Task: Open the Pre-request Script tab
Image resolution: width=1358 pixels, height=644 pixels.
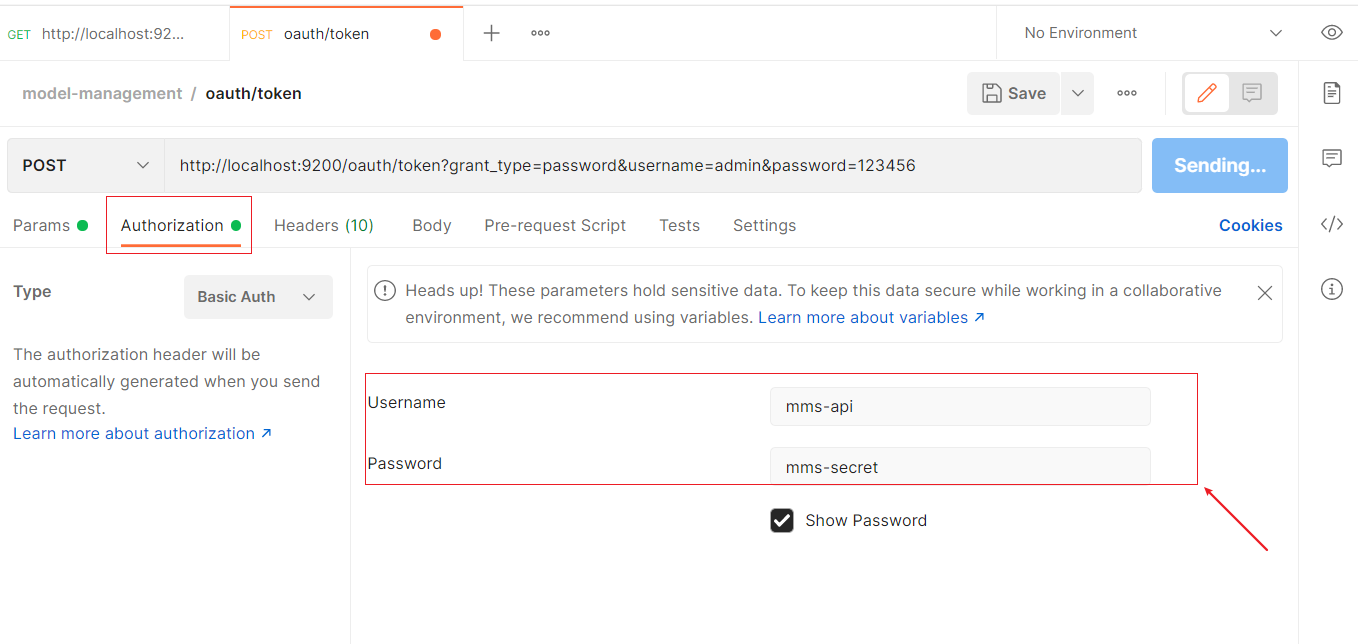Action: pyautogui.click(x=555, y=225)
